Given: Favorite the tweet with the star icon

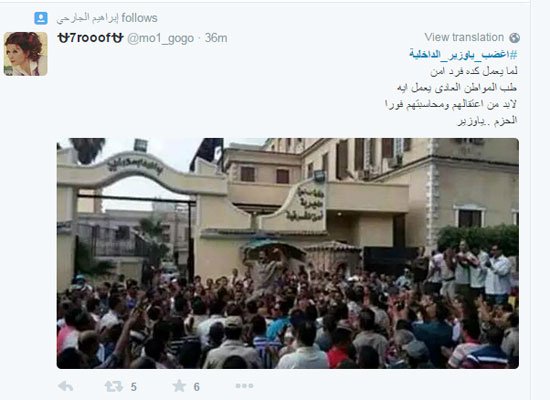Looking at the screenshot, I should pyautogui.click(x=179, y=386).
